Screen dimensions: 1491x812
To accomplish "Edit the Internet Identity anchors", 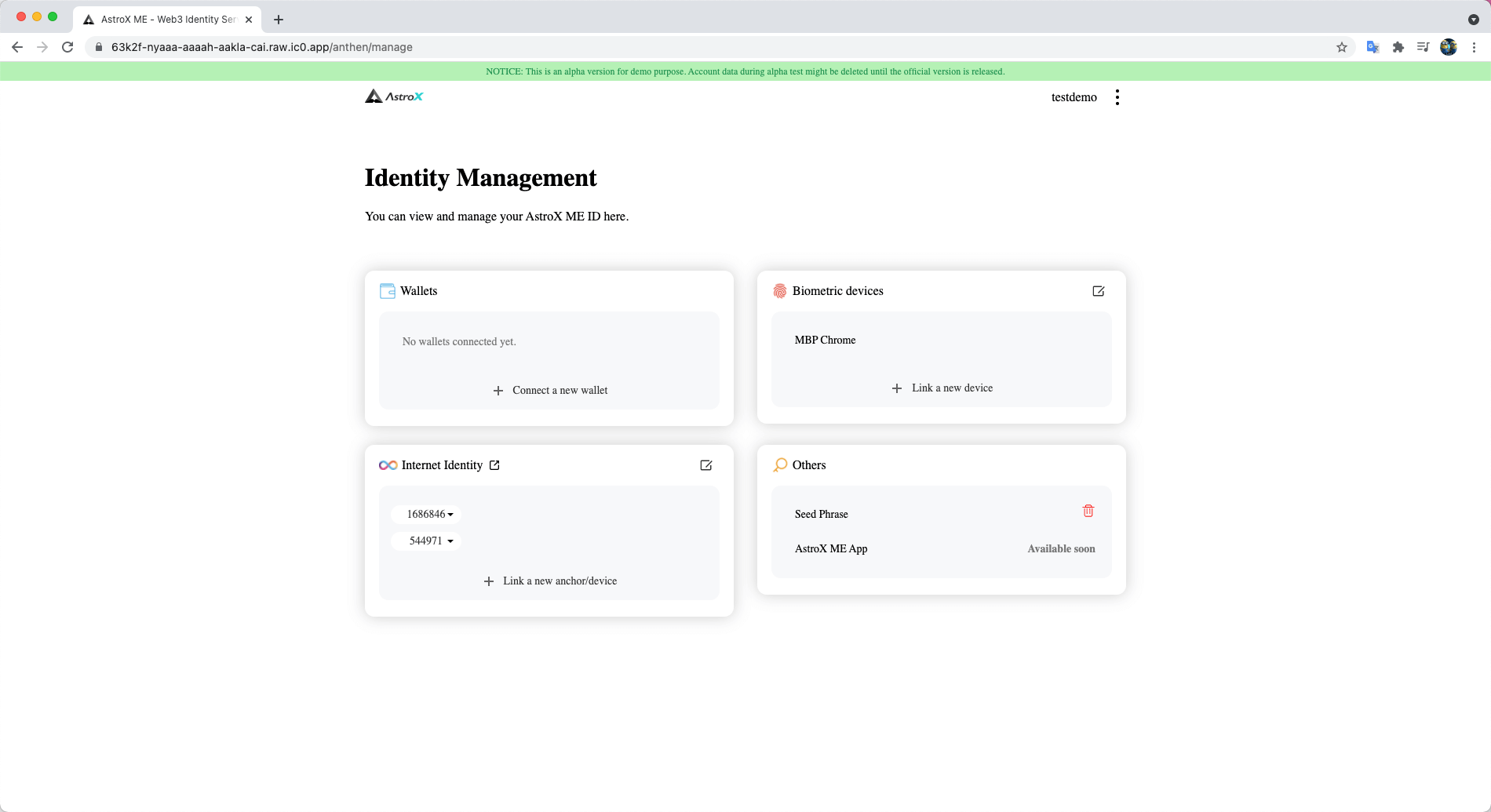I will tap(706, 465).
